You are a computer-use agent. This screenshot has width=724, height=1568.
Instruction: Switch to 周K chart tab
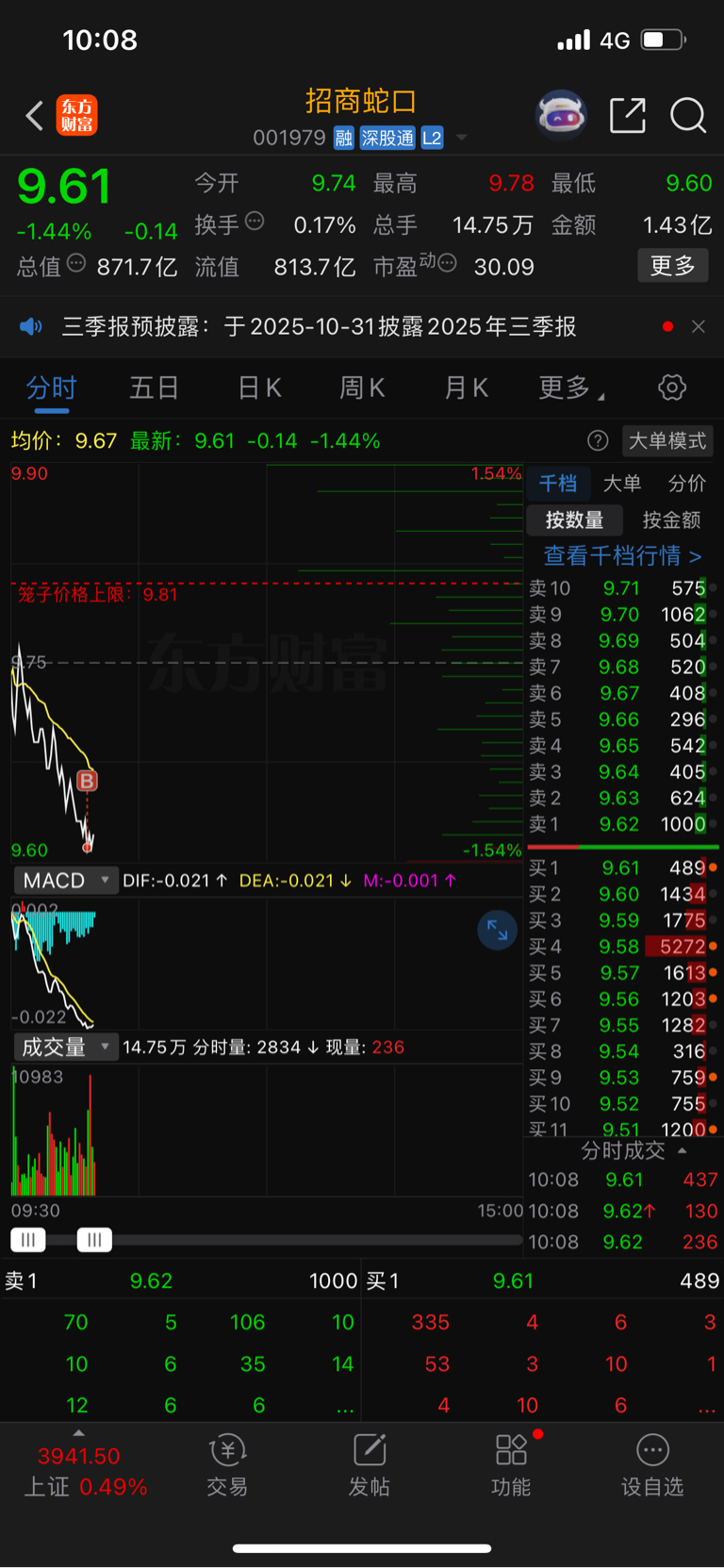click(x=362, y=388)
